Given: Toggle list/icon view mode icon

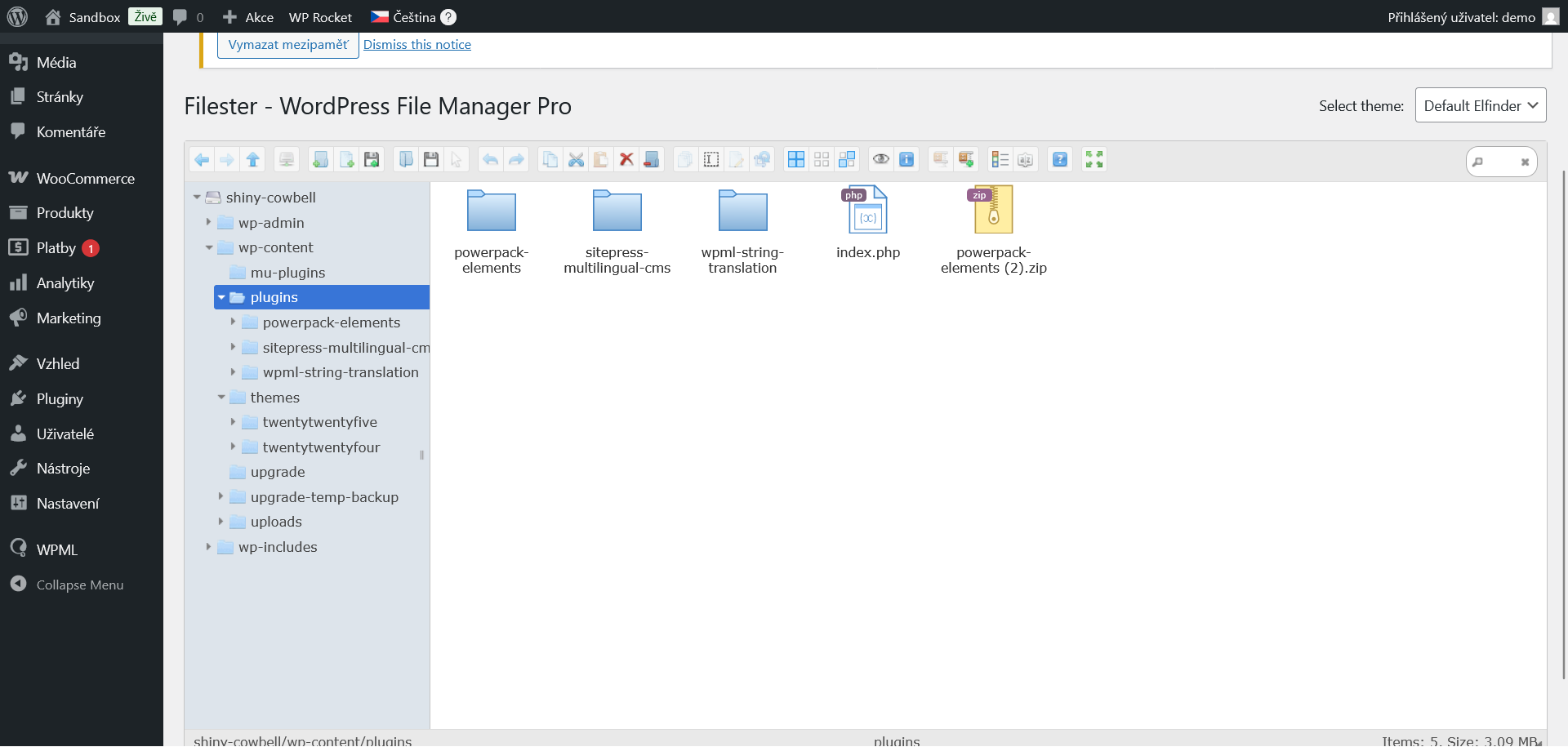Looking at the screenshot, I should [1000, 160].
